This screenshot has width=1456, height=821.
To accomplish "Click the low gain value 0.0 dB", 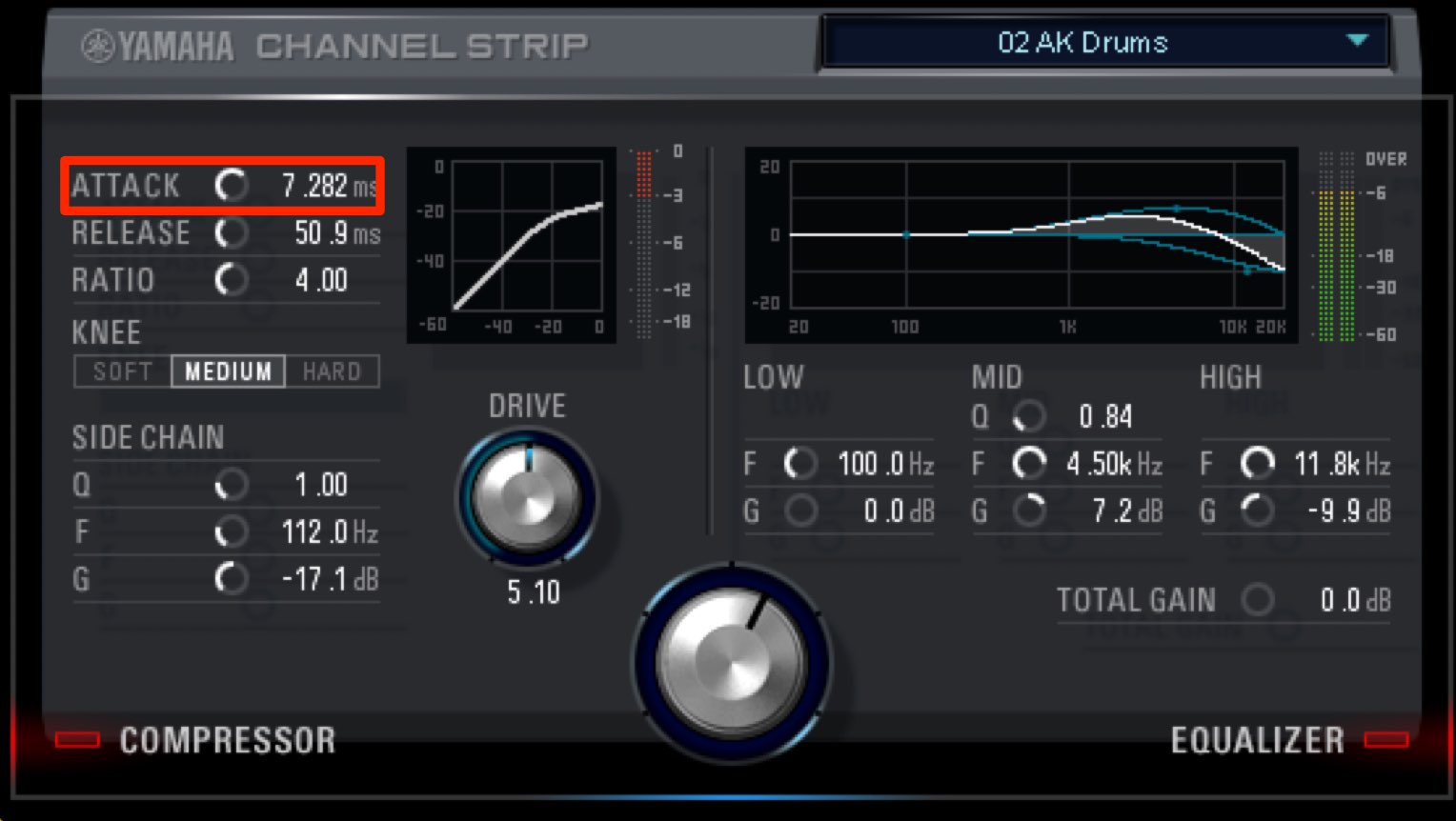I will coord(899,511).
